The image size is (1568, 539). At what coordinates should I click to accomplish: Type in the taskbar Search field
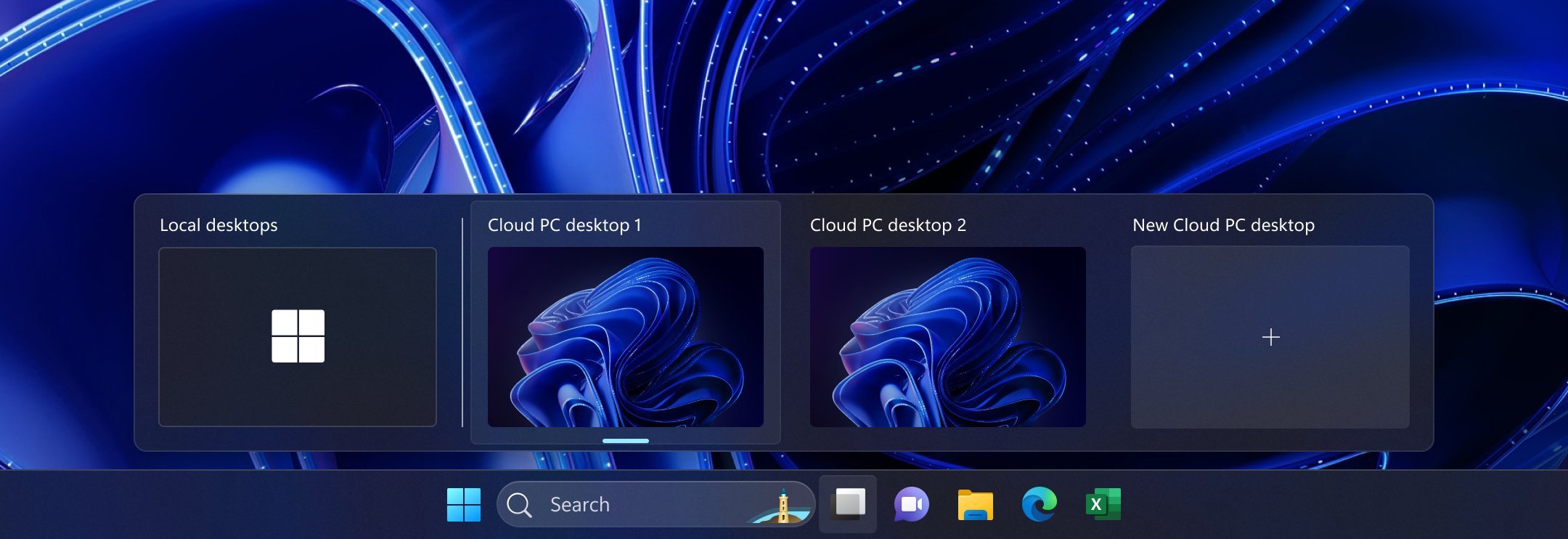[639, 504]
